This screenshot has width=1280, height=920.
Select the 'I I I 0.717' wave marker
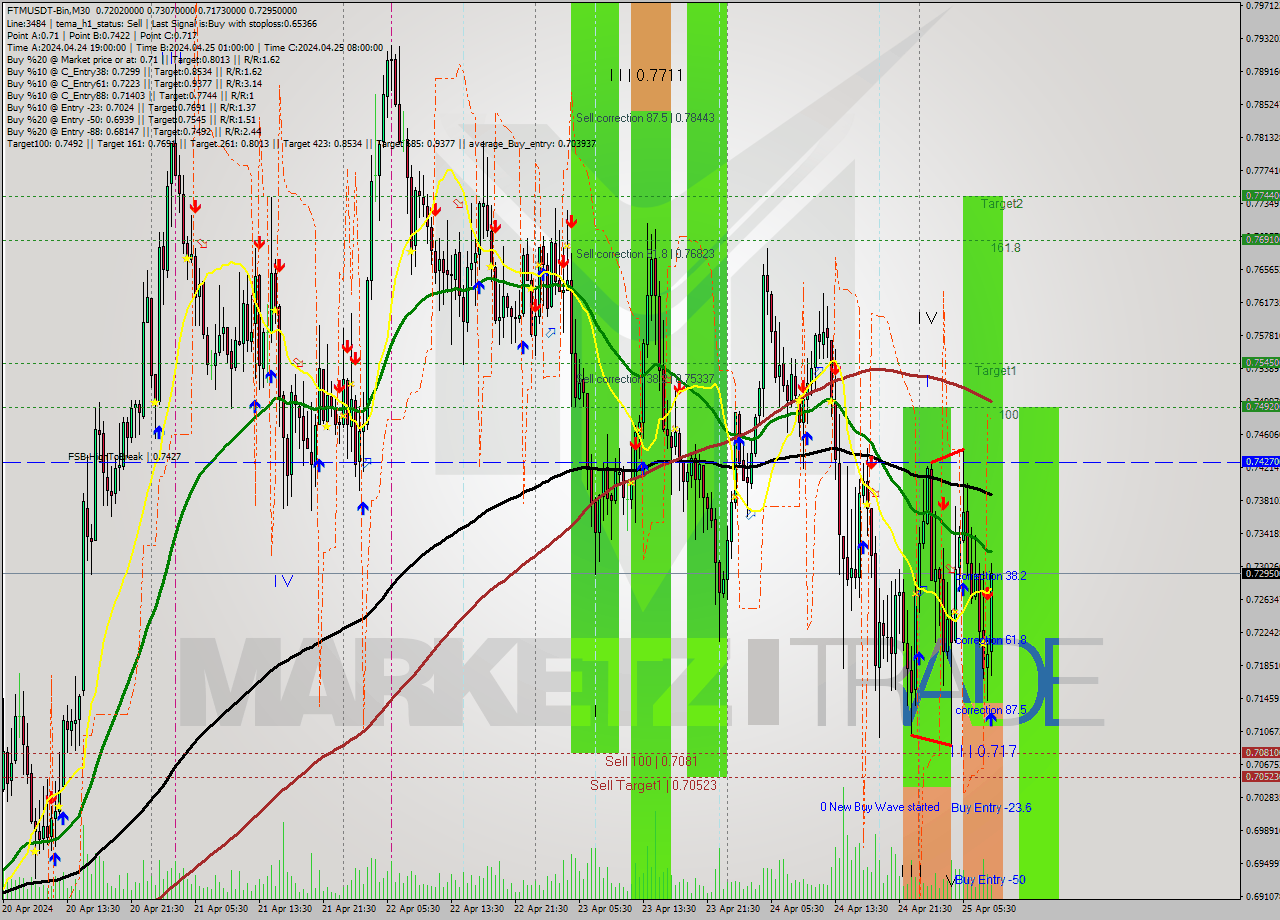[x=983, y=751]
